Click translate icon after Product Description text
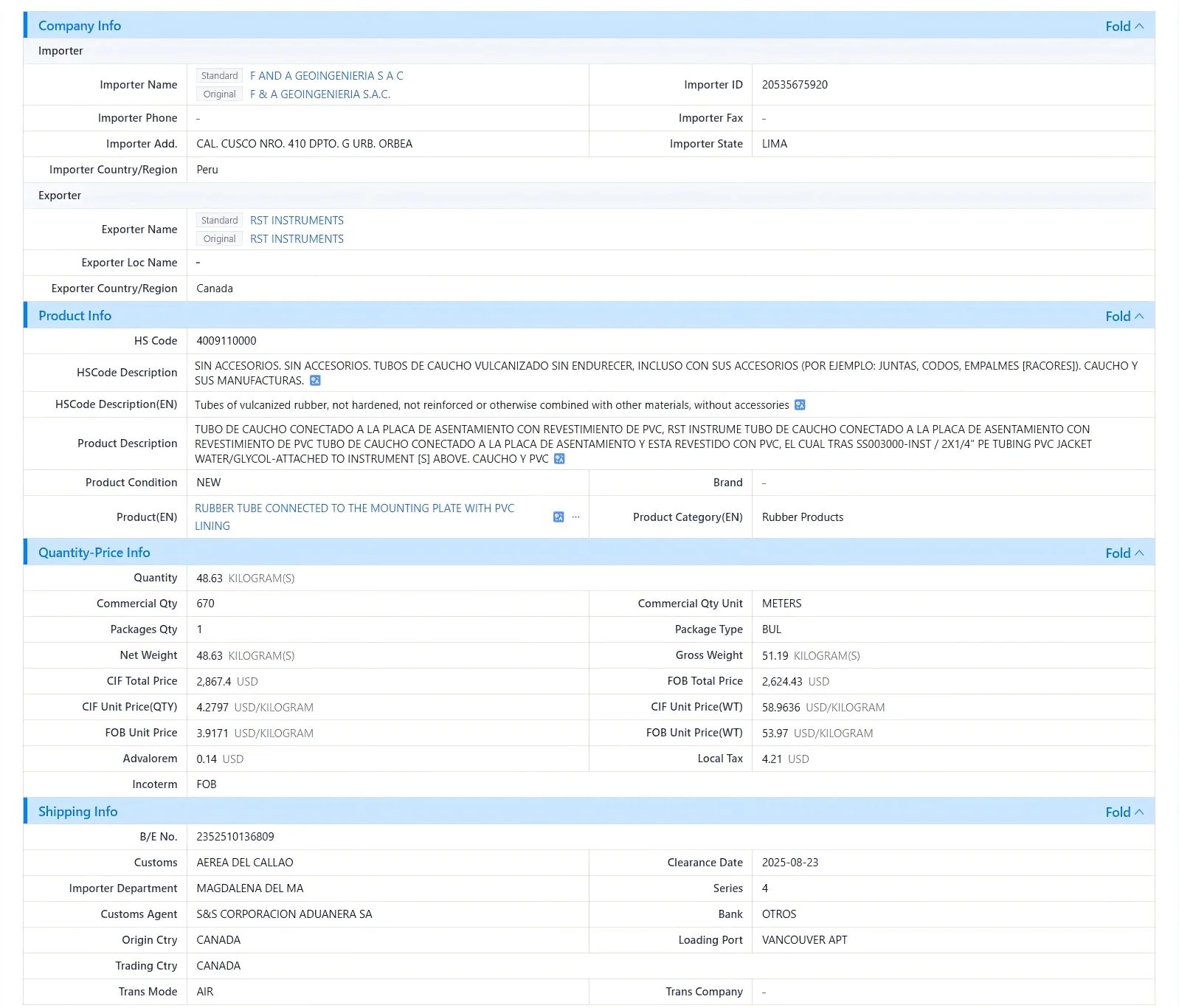 coord(559,459)
